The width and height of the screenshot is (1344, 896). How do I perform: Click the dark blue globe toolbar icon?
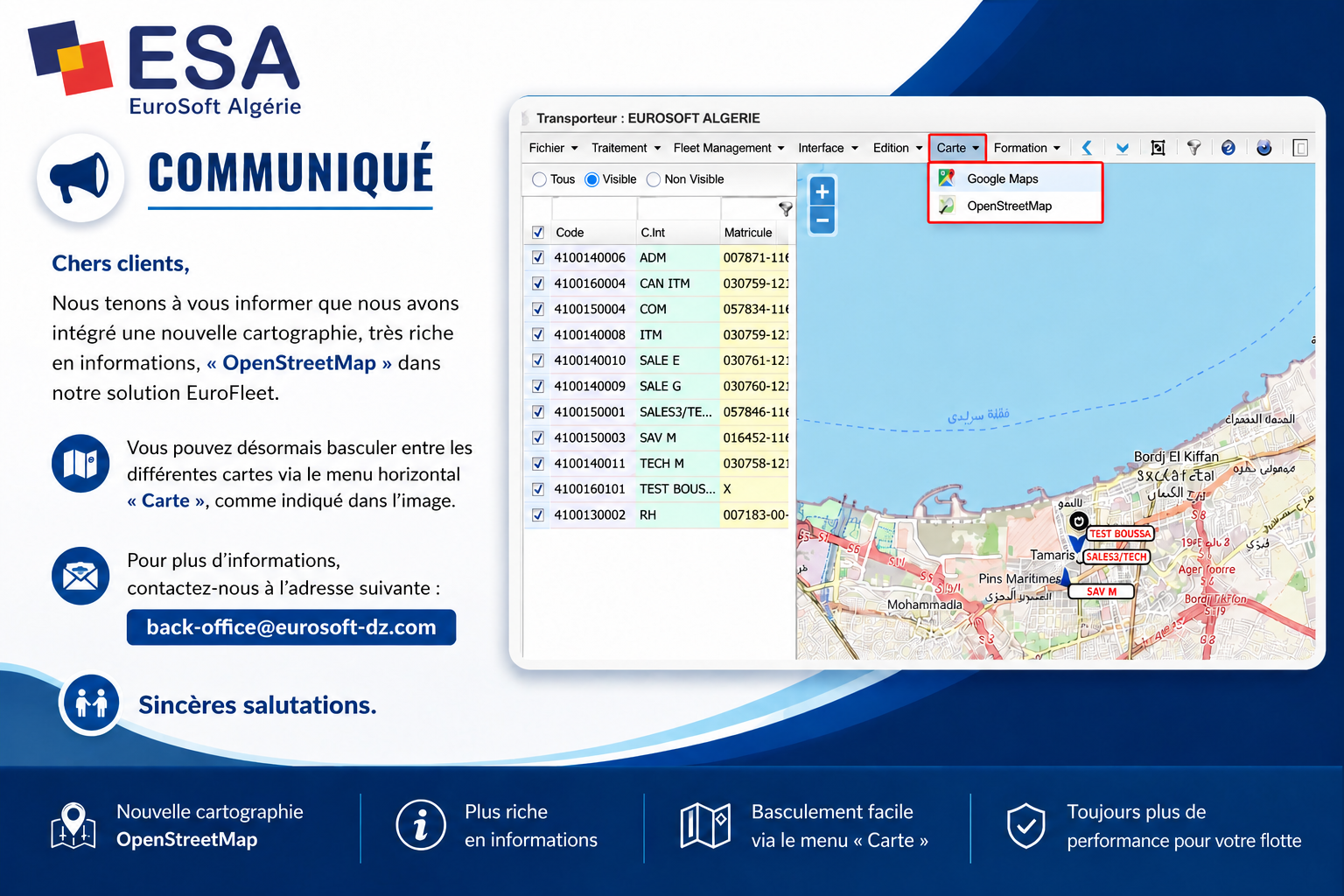tap(1264, 148)
